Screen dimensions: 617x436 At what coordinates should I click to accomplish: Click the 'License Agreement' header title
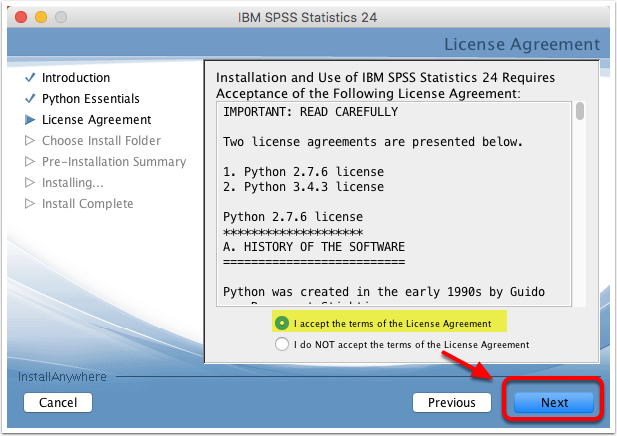(522, 44)
